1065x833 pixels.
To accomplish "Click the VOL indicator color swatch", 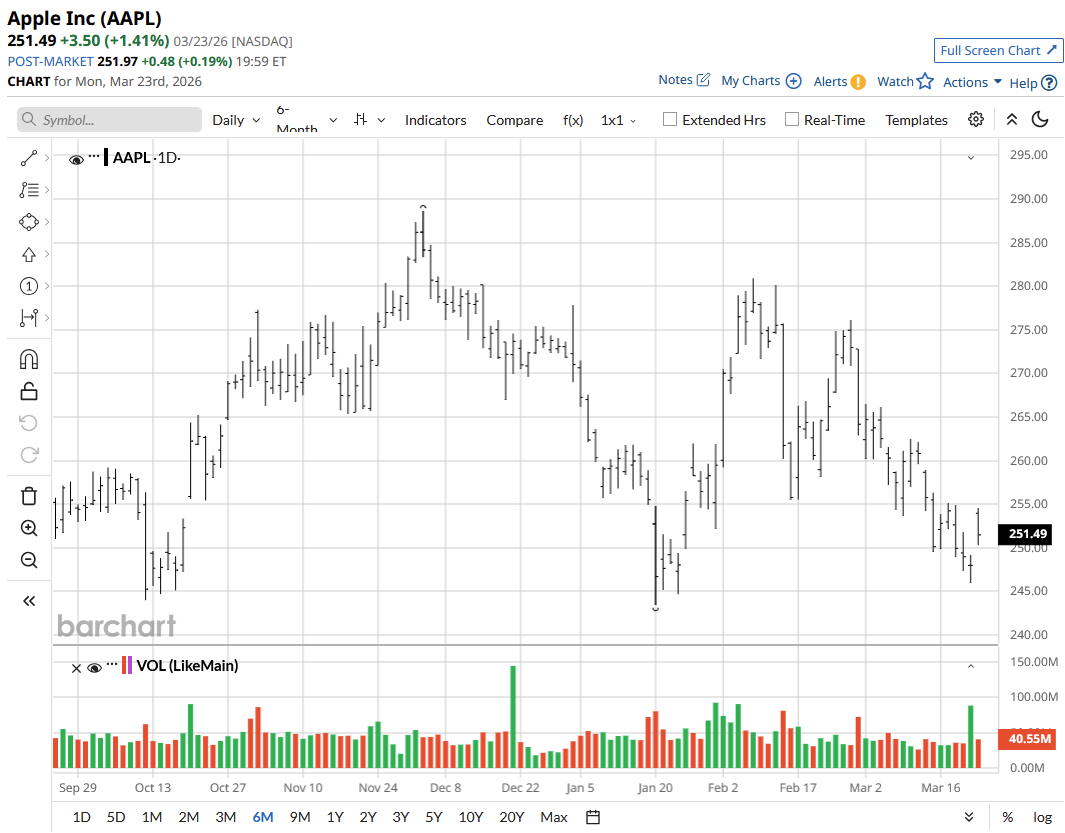I will coord(127,665).
